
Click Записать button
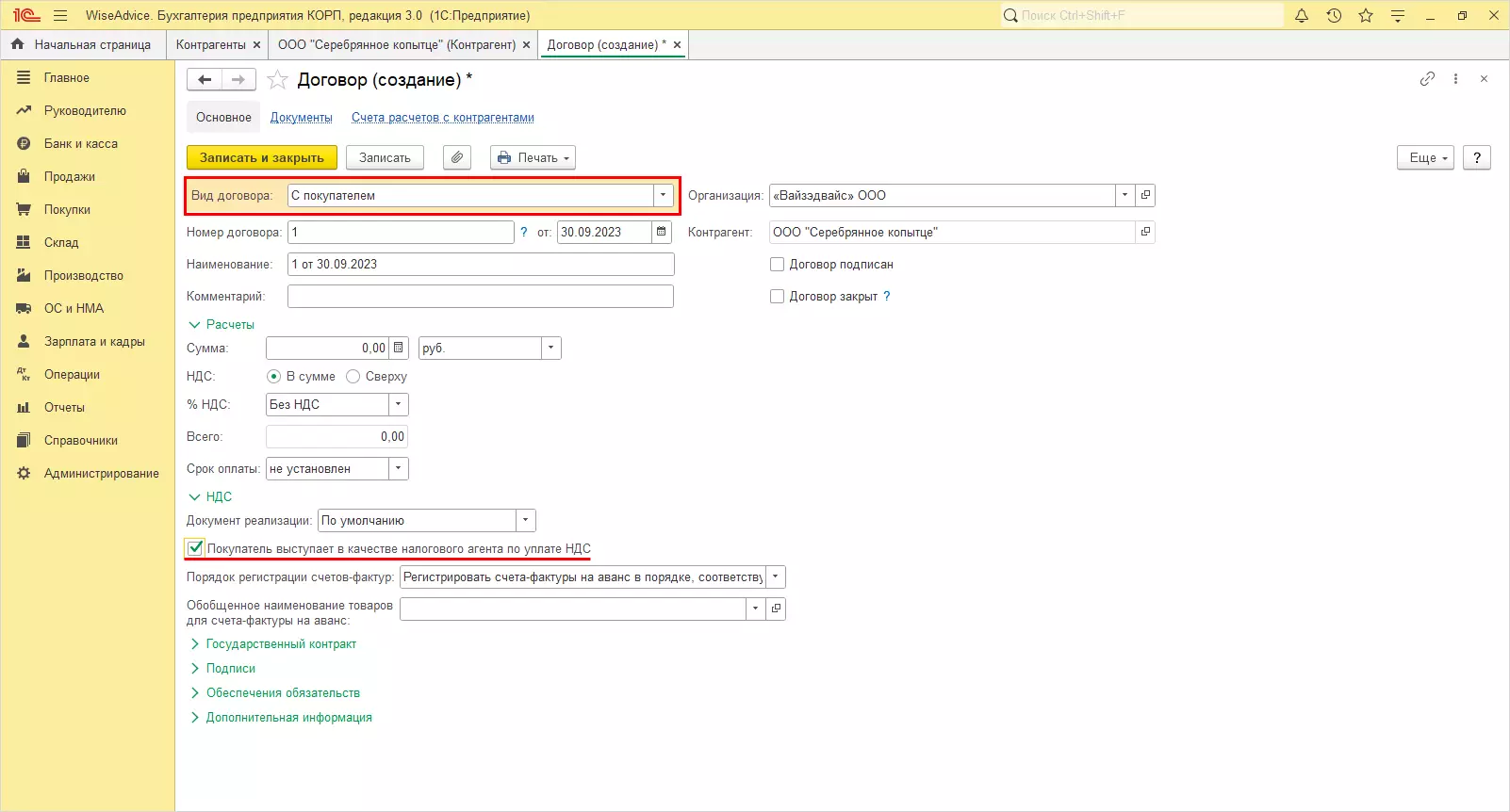pyautogui.click(x=385, y=157)
